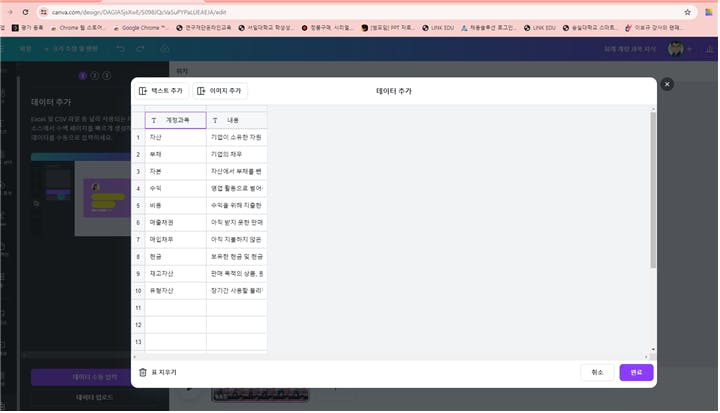The width and height of the screenshot is (720, 413).
Task: Open the site information icon in address bar
Action: pyautogui.click(x=44, y=12)
